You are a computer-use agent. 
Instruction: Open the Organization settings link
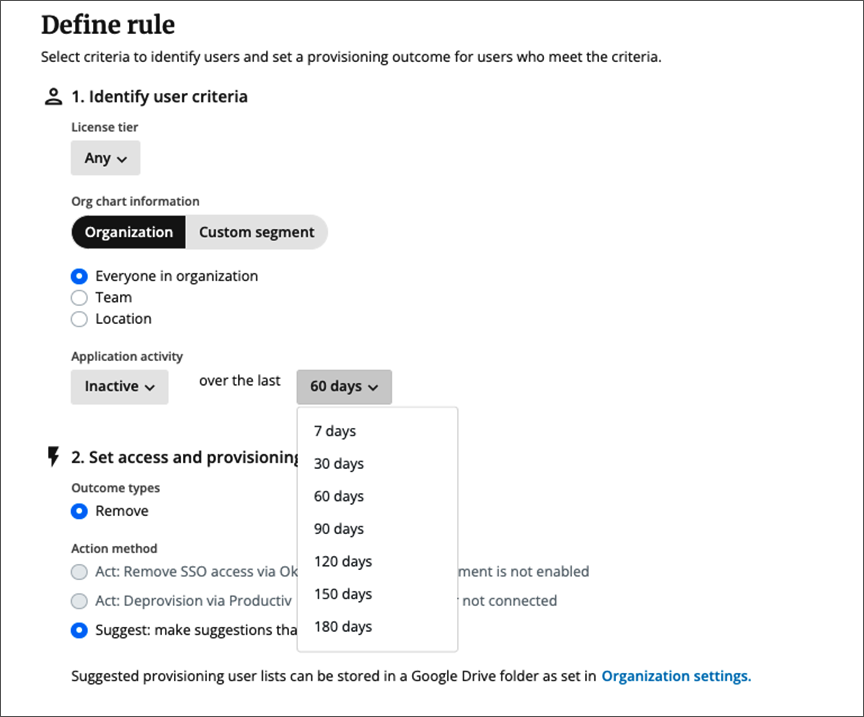676,675
